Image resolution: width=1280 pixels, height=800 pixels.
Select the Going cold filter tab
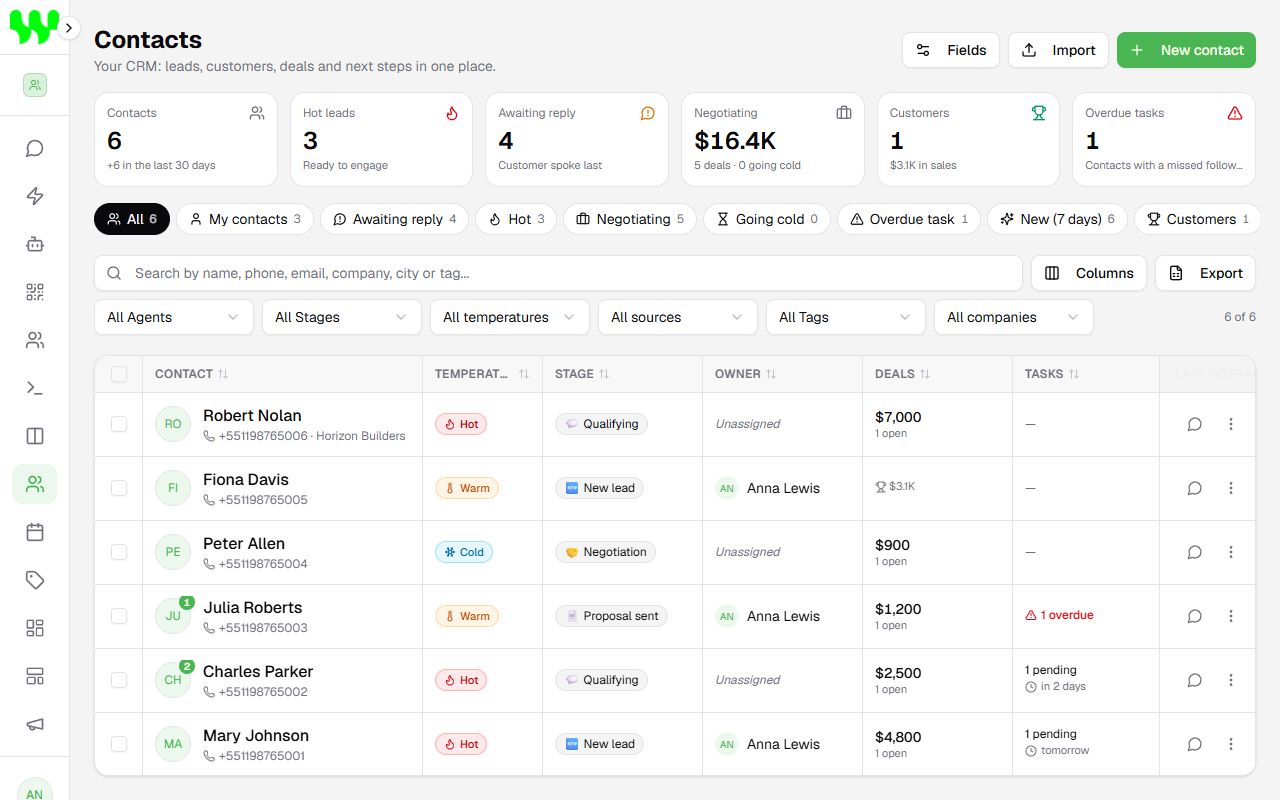click(767, 219)
